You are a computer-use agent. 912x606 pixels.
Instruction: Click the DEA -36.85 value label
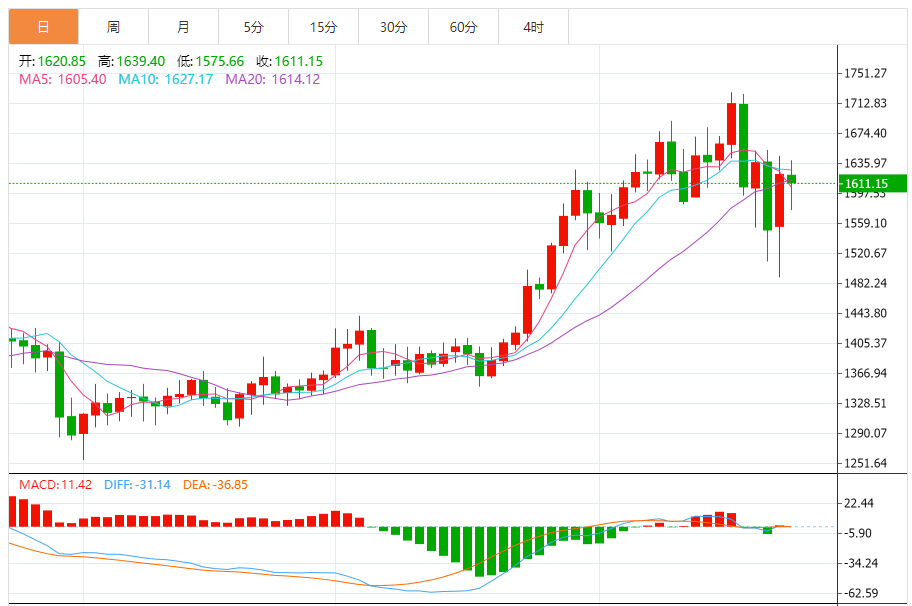click(x=215, y=485)
